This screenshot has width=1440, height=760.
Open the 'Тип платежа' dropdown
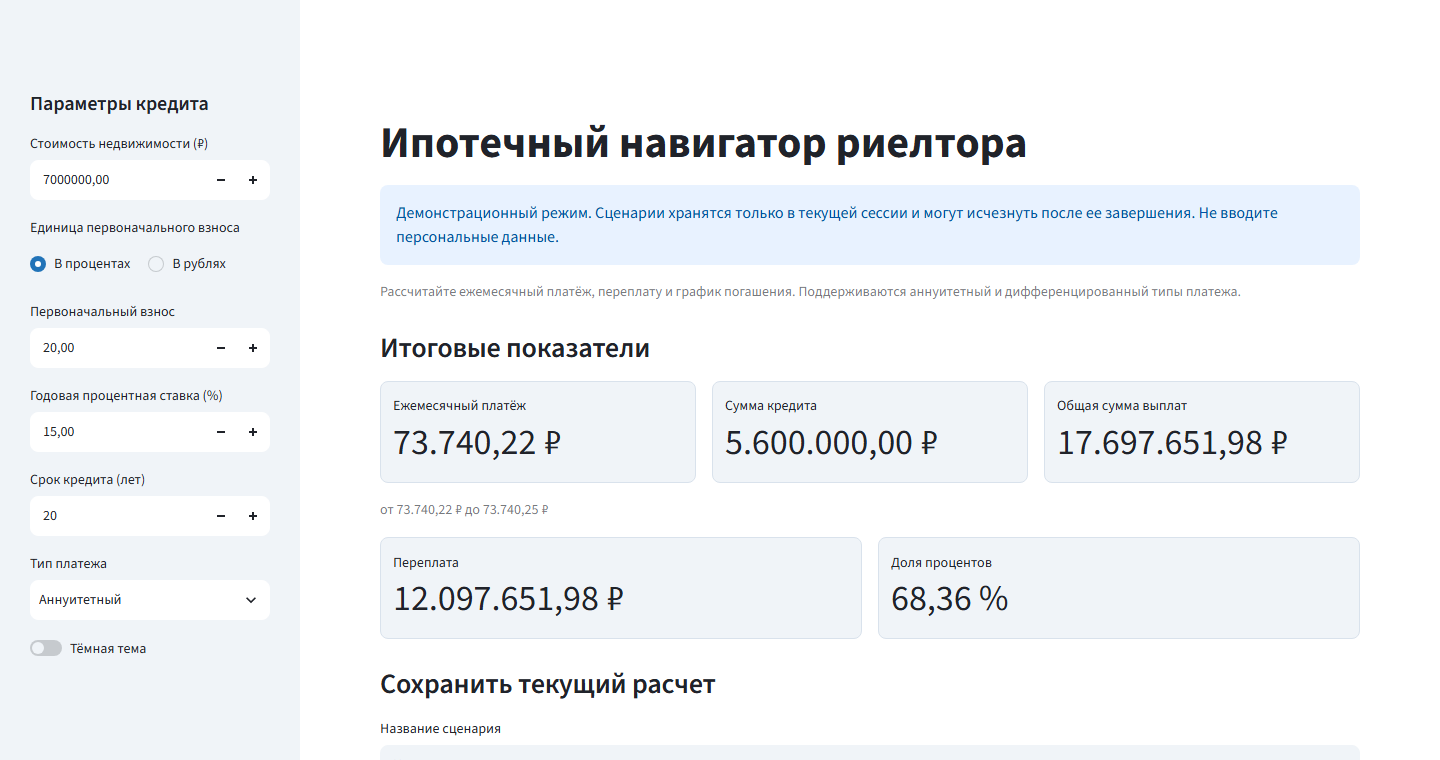pos(150,600)
